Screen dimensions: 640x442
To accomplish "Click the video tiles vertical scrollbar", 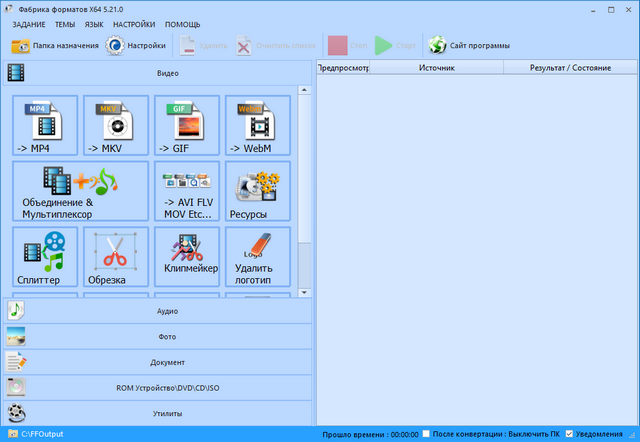I will tap(305, 170).
